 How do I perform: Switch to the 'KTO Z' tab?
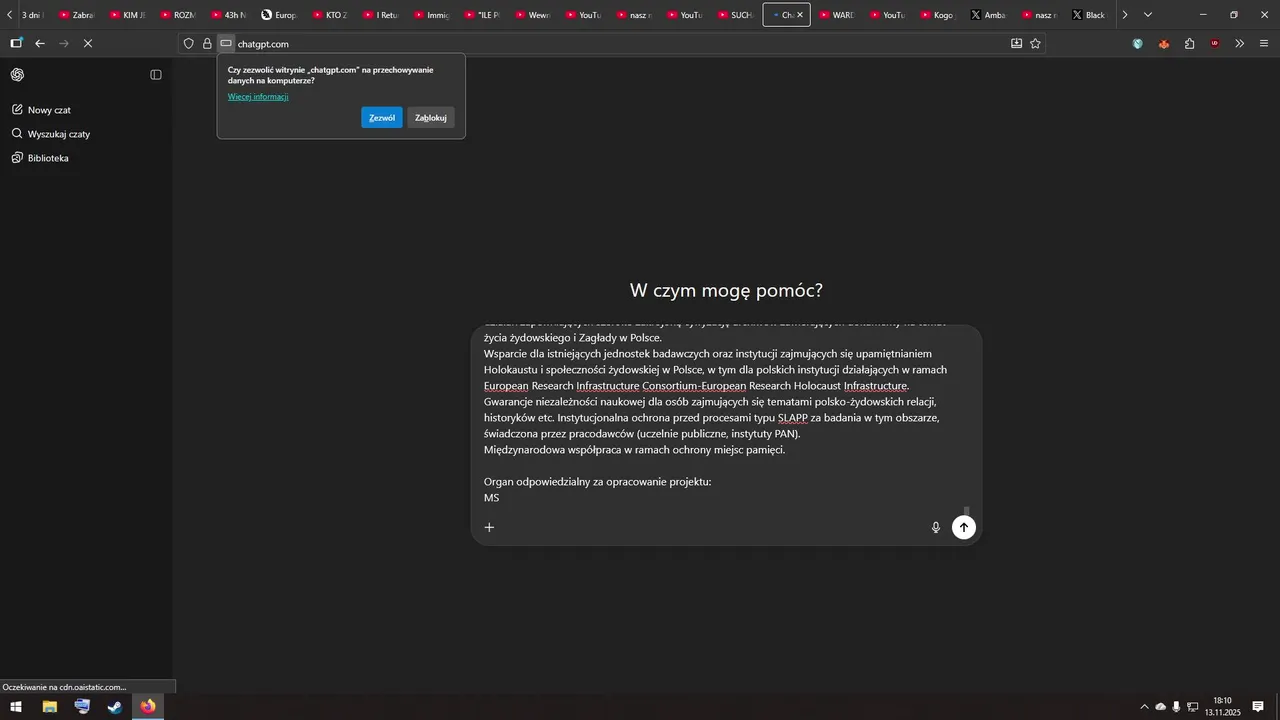330,15
